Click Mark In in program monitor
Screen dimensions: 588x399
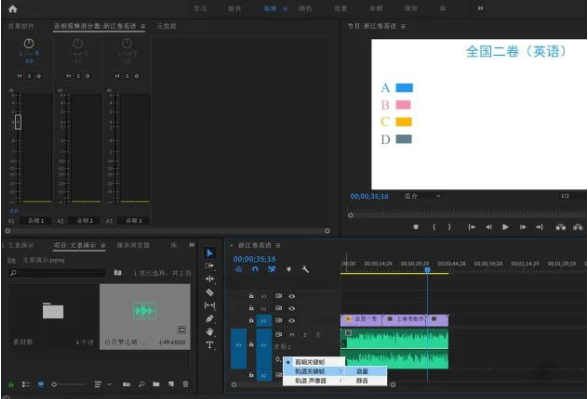coord(434,227)
